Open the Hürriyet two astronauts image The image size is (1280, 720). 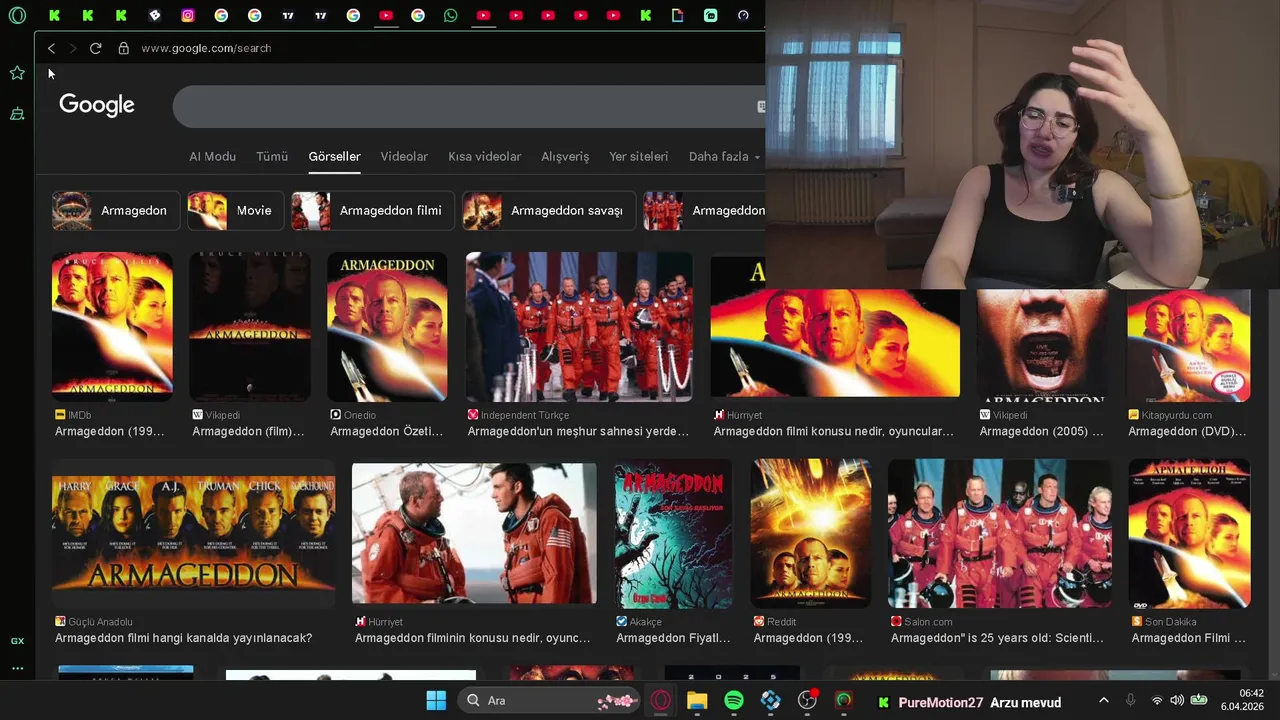point(474,534)
